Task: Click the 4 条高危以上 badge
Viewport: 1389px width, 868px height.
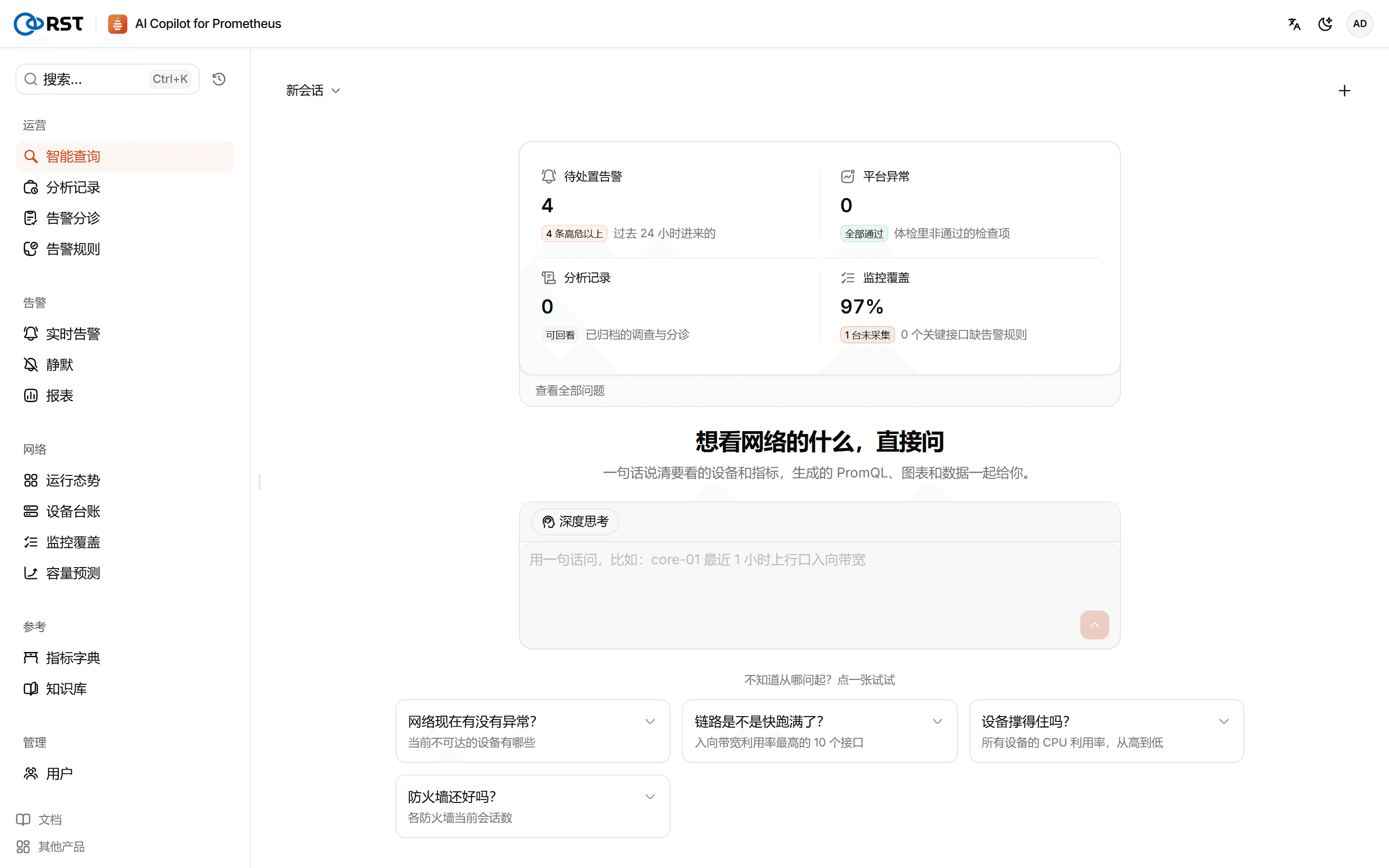Action: tap(574, 234)
